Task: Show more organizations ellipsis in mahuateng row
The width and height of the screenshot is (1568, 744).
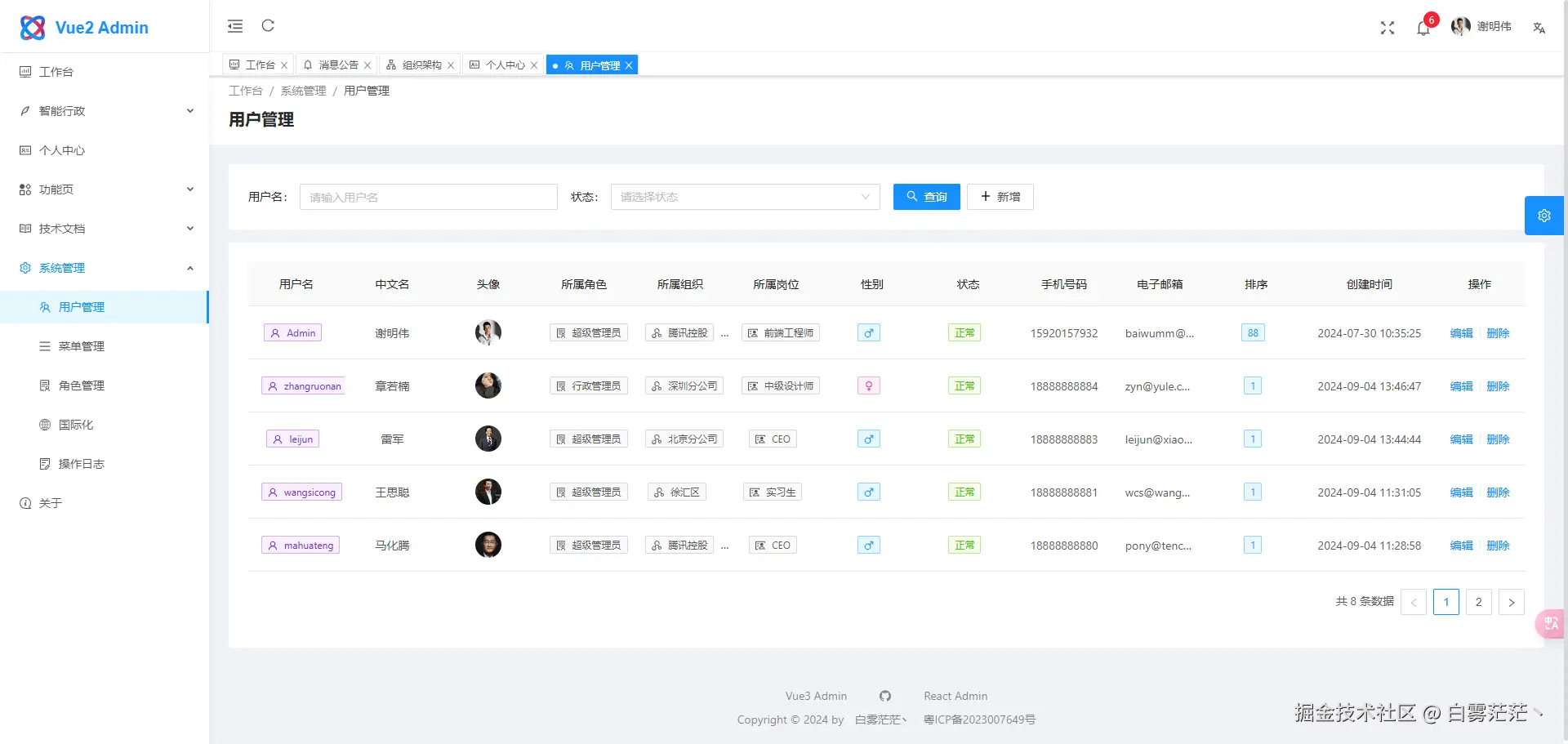Action: 724,546
